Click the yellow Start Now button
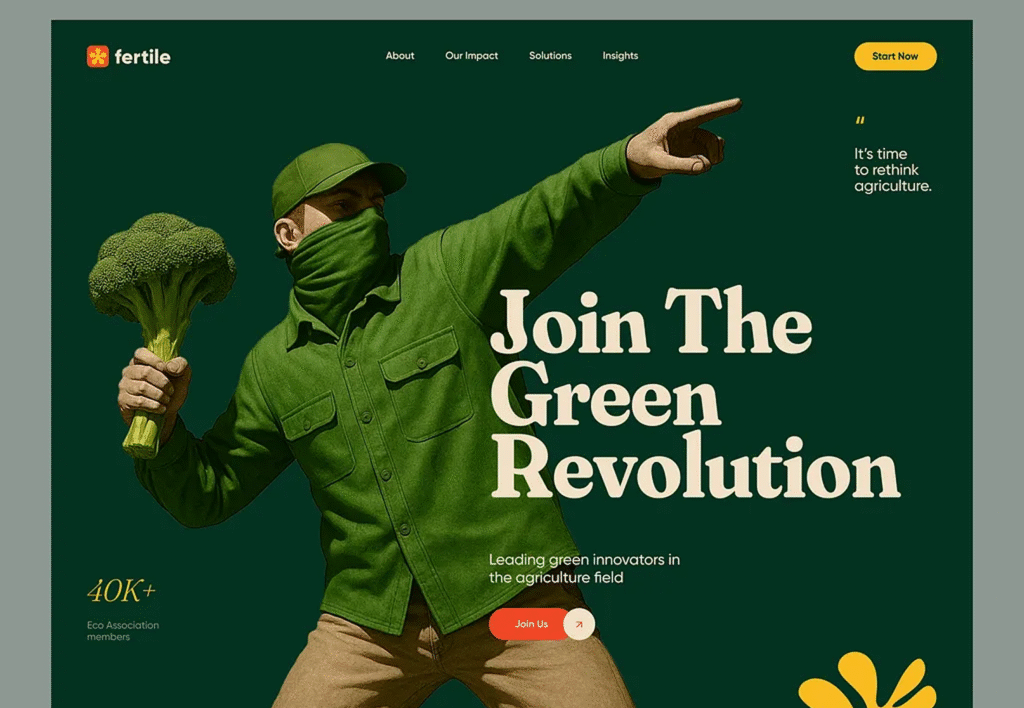1024x708 pixels. point(895,56)
